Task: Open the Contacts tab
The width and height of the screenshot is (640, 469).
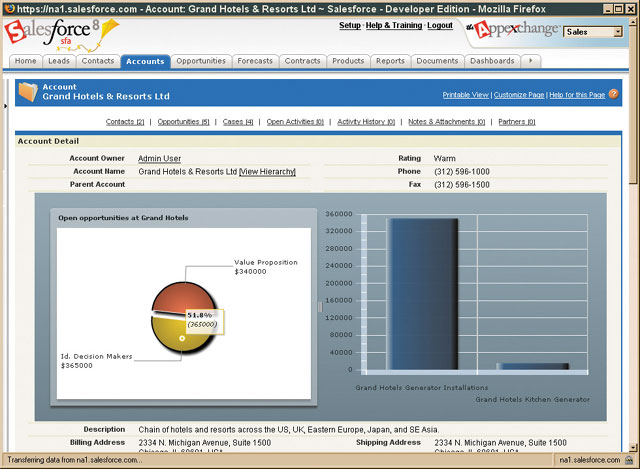Action: tap(98, 61)
